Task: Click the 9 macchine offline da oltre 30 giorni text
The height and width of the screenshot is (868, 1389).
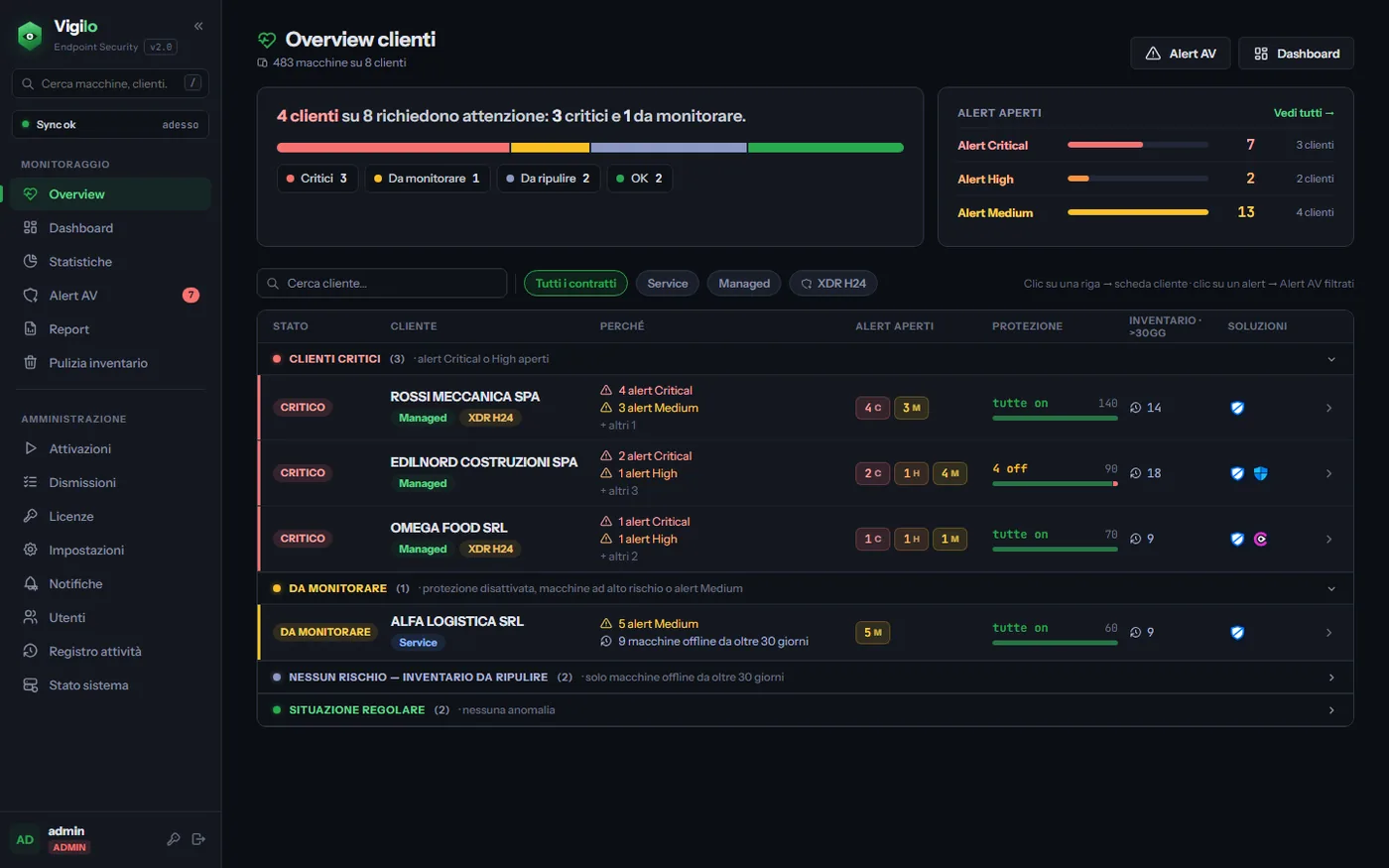Action: pyautogui.click(x=713, y=642)
